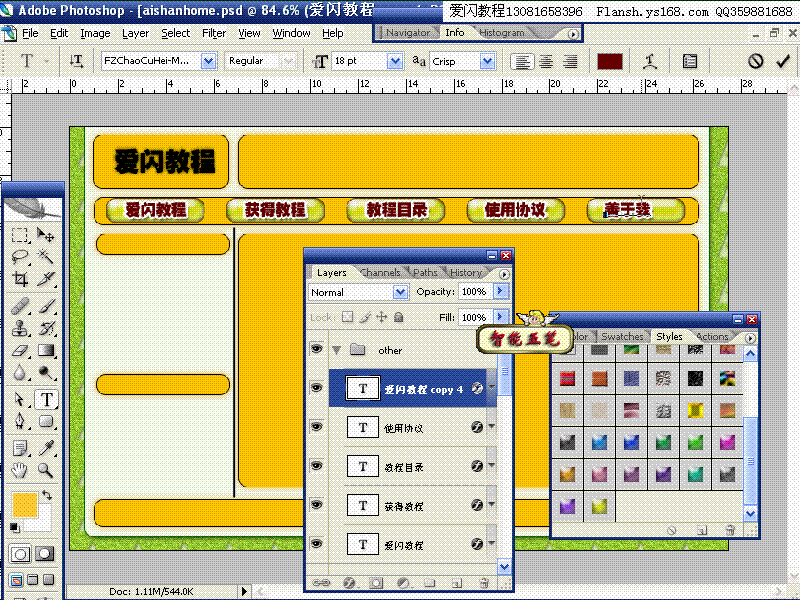This screenshot has width=800, height=600.
Task: Delete layer with Layers panel trash icon
Action: click(x=484, y=582)
